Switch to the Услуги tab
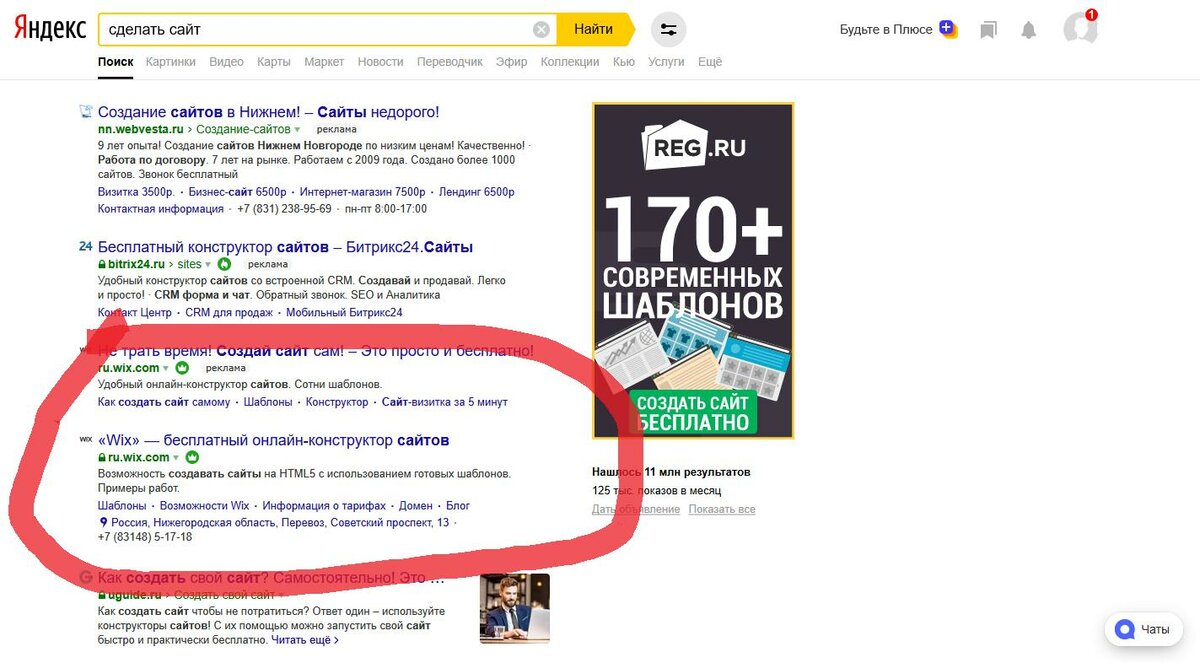The image size is (1200, 663). 666,62
